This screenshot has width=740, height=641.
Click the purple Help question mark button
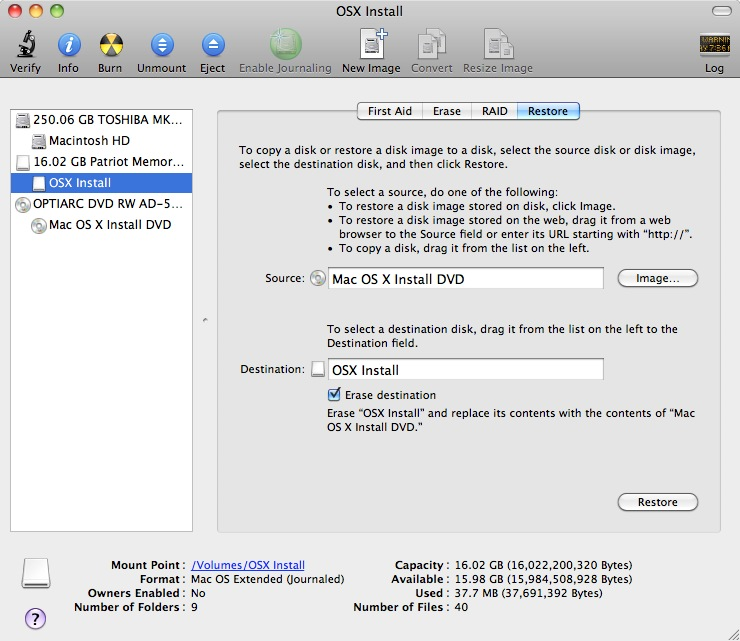coord(35,618)
